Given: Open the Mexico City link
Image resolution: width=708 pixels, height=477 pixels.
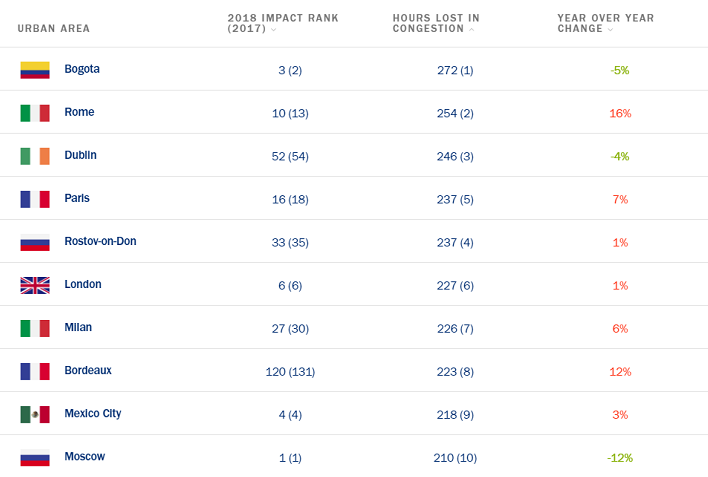Looking at the screenshot, I should pyautogui.click(x=93, y=414).
